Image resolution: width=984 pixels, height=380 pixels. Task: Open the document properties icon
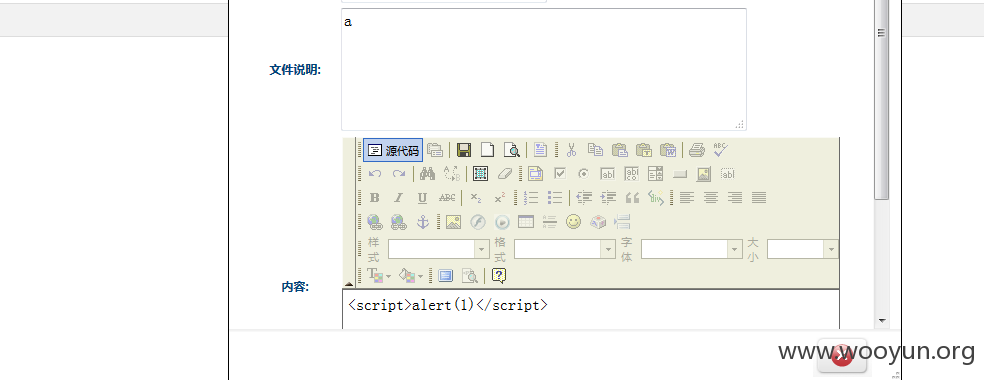(435, 150)
